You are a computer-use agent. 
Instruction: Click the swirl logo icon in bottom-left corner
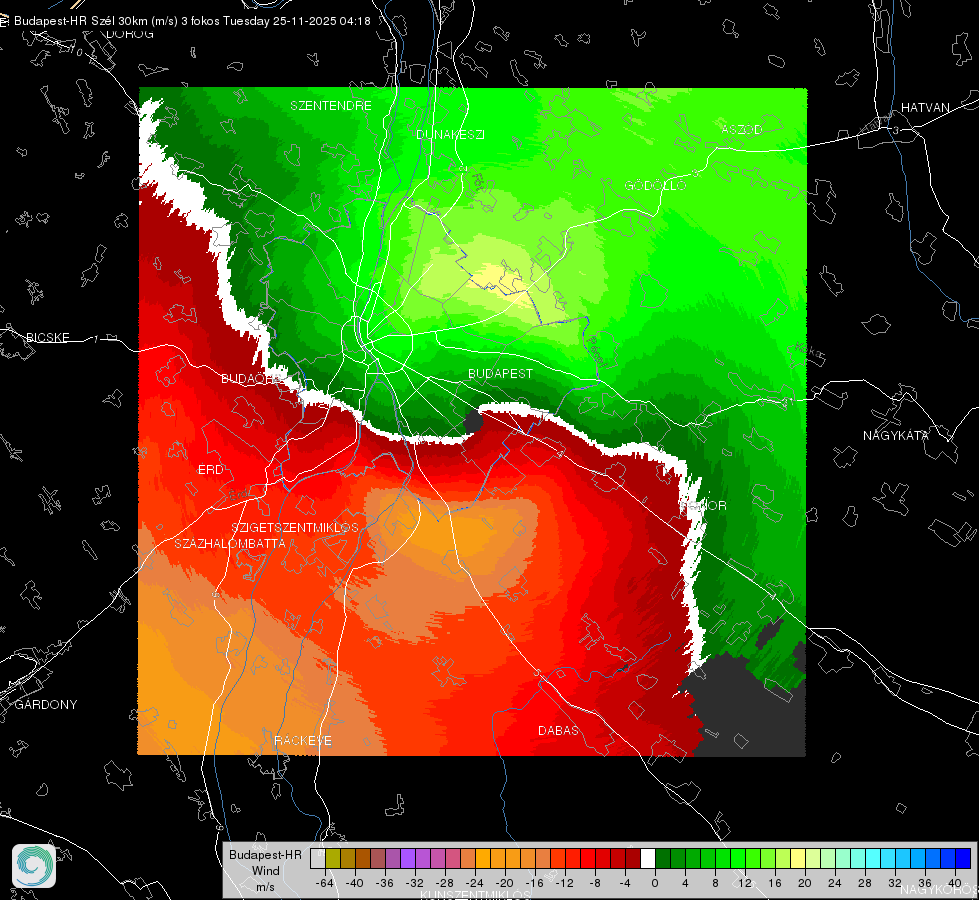34,866
